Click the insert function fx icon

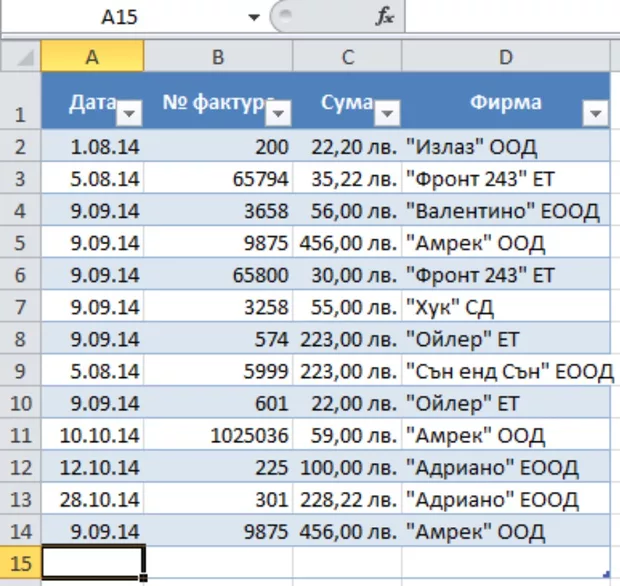click(385, 17)
